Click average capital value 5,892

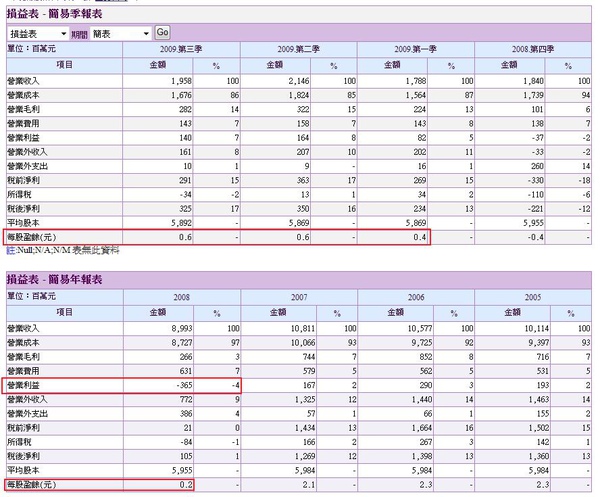point(181,223)
